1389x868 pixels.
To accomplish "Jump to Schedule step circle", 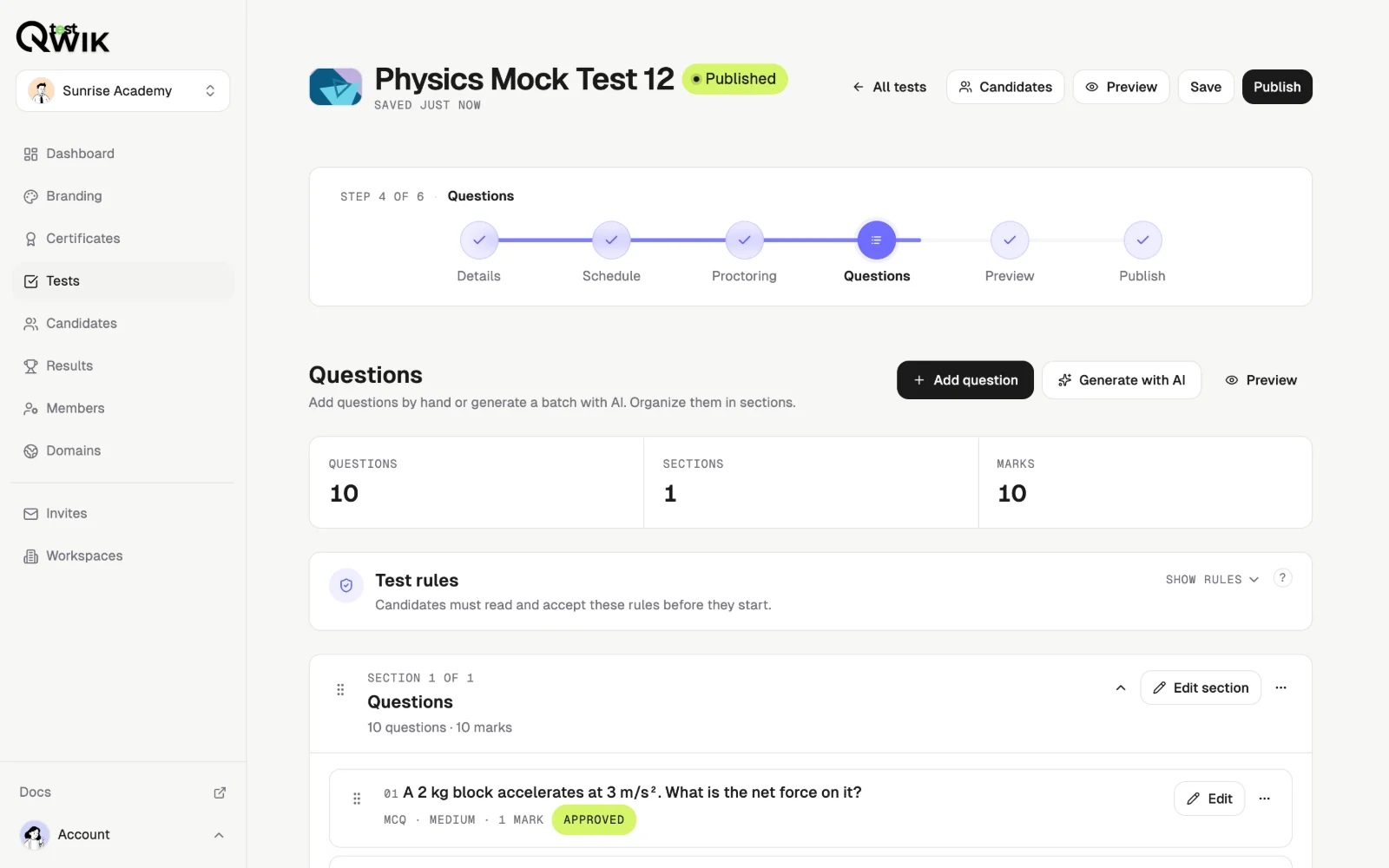I will (x=611, y=240).
